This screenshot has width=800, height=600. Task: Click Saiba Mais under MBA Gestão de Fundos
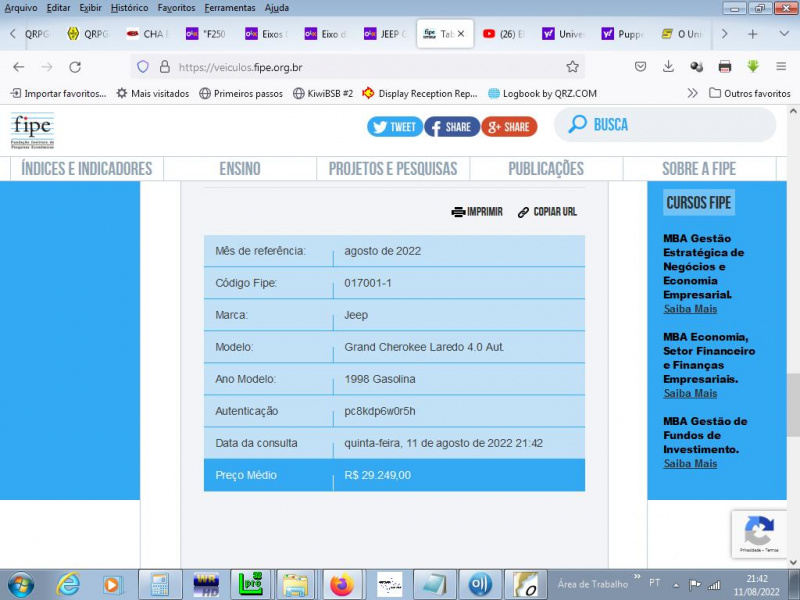pos(690,464)
